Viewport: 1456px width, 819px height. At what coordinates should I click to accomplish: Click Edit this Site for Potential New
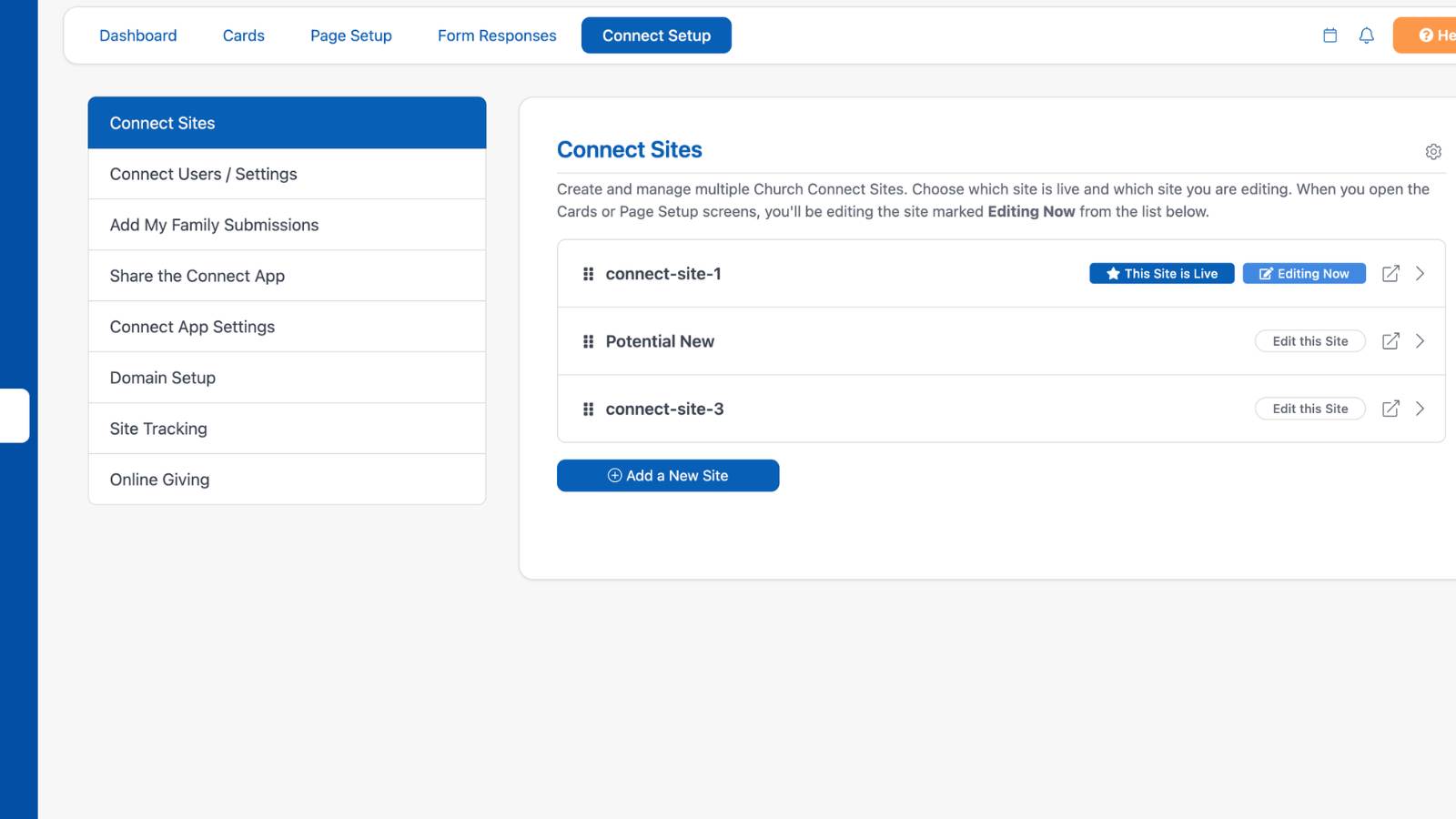[1310, 341]
